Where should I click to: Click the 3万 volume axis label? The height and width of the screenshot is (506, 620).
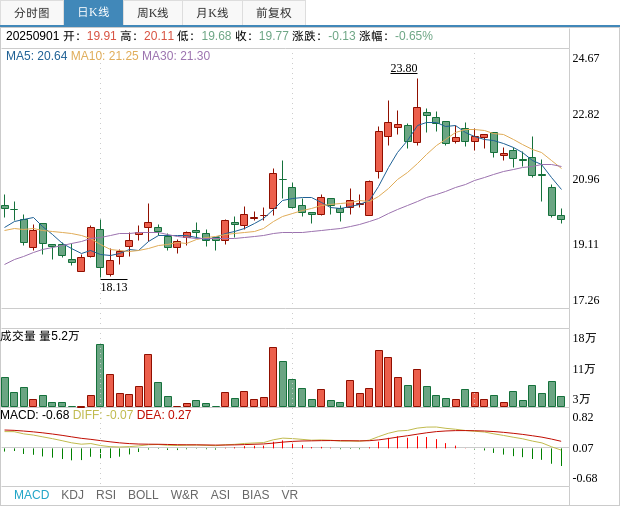(x=581, y=399)
